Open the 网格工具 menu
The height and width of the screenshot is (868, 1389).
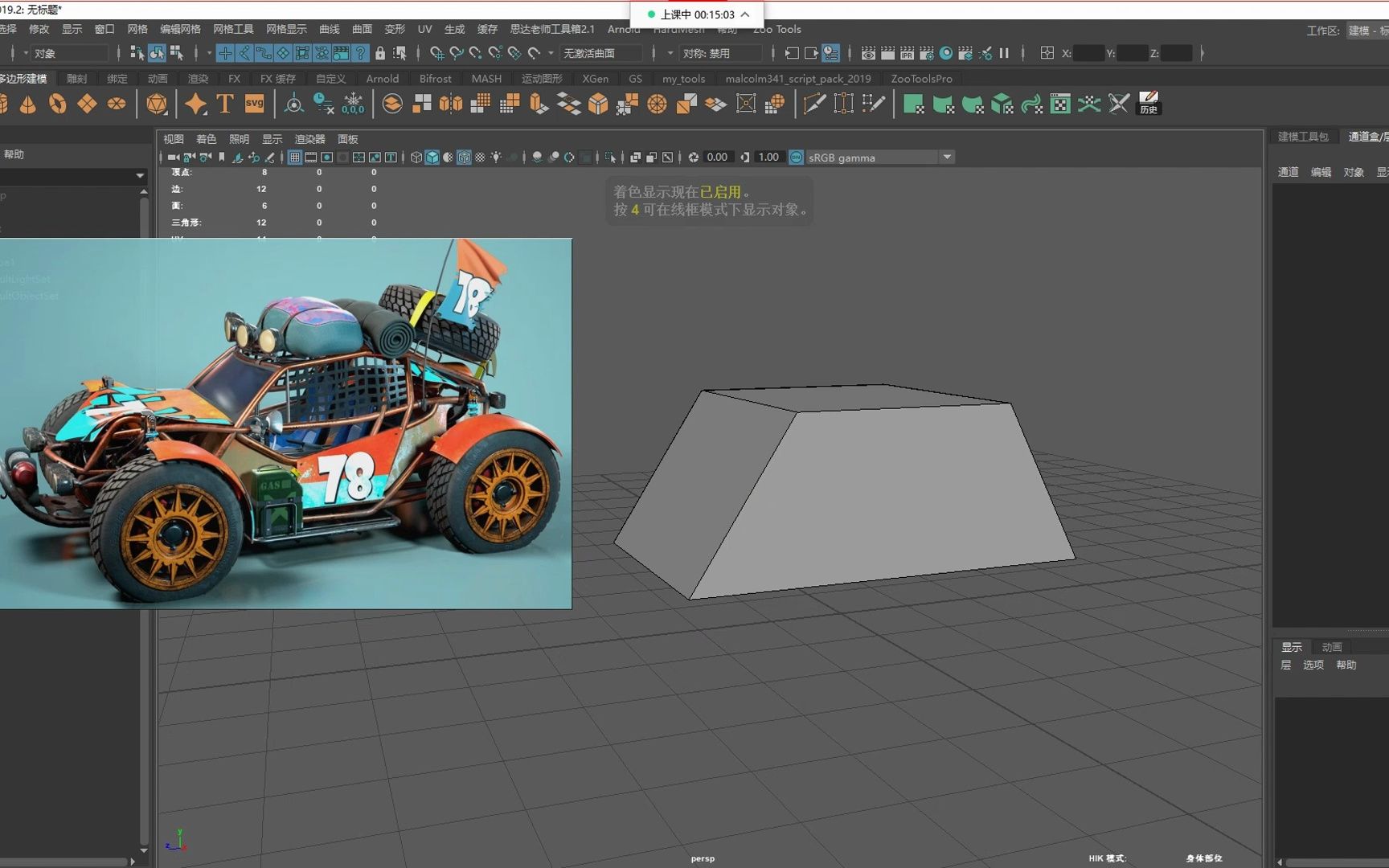click(x=233, y=29)
